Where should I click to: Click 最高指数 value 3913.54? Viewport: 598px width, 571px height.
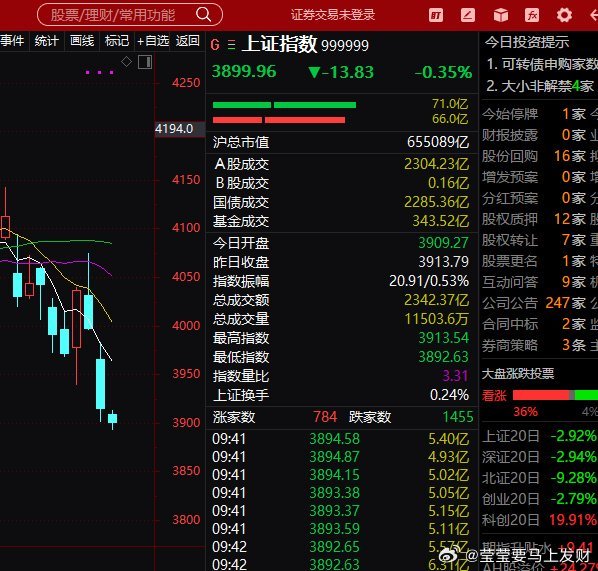tap(443, 338)
